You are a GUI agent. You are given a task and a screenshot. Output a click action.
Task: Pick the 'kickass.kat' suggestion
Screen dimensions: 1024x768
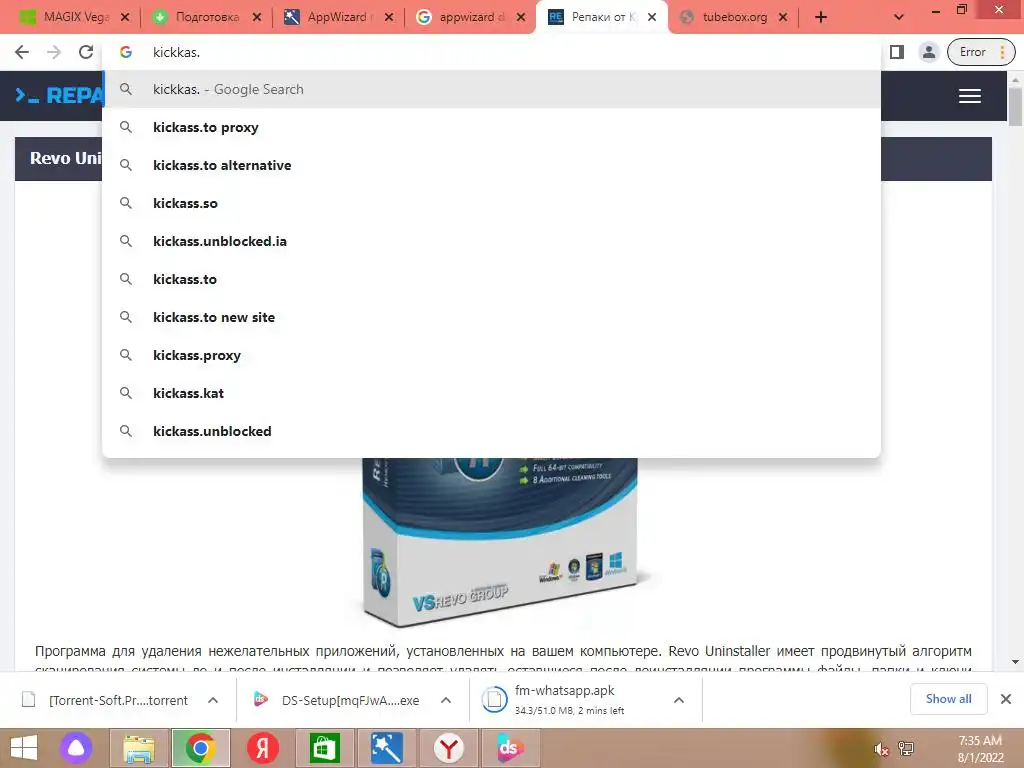[491, 393]
